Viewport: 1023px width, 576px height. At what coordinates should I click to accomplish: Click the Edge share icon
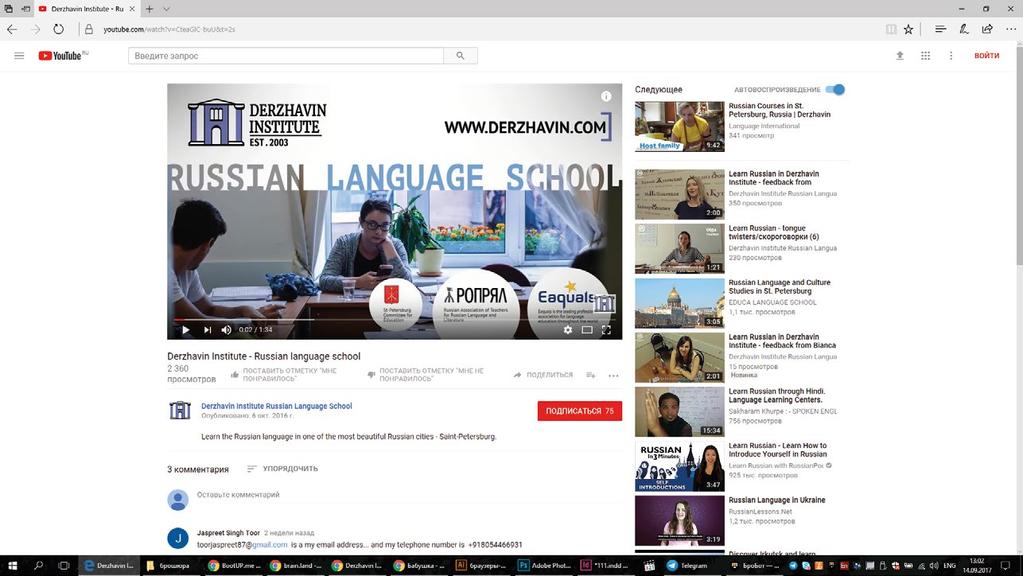[x=987, y=29]
